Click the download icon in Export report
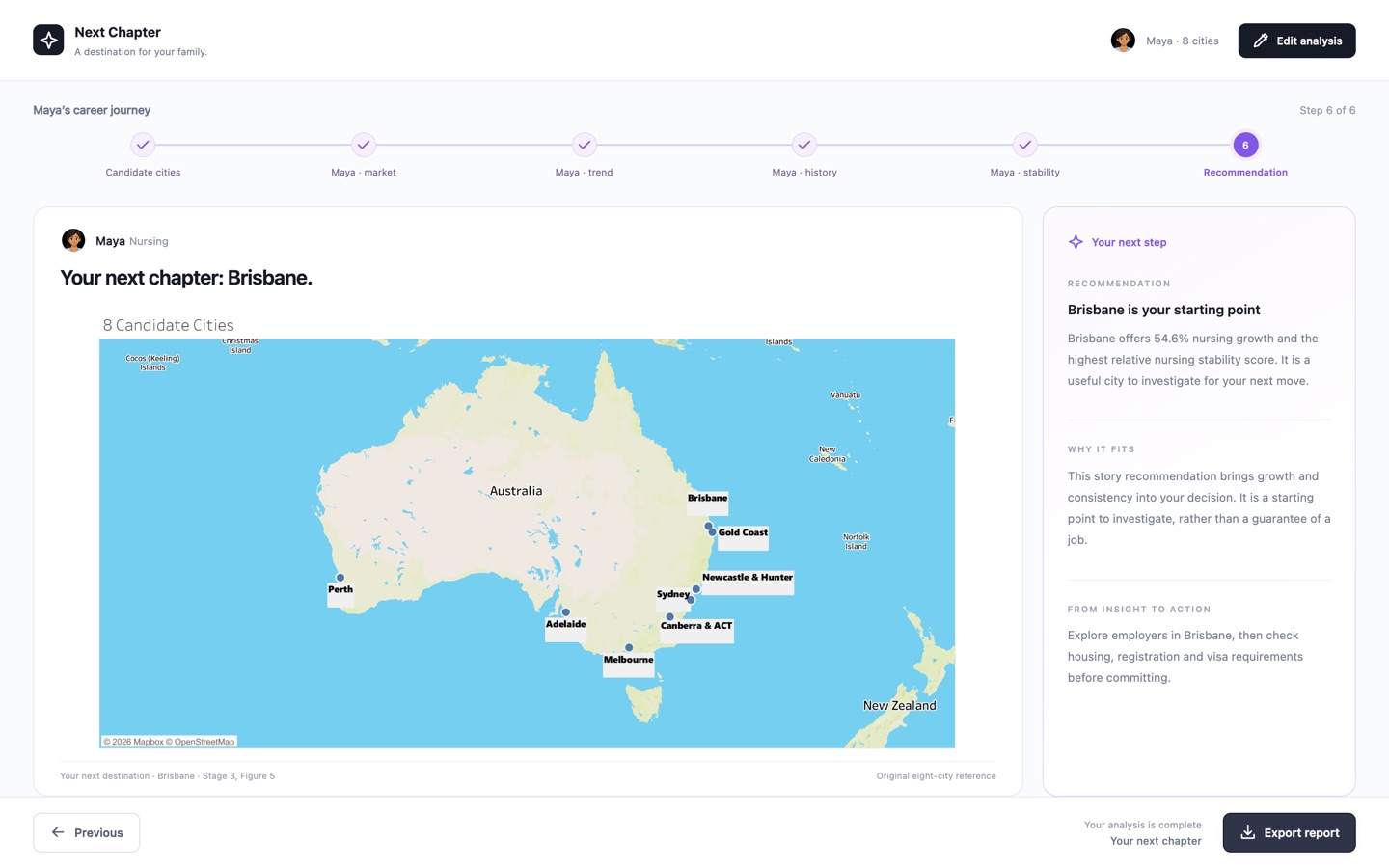The height and width of the screenshot is (868, 1389). [1247, 832]
